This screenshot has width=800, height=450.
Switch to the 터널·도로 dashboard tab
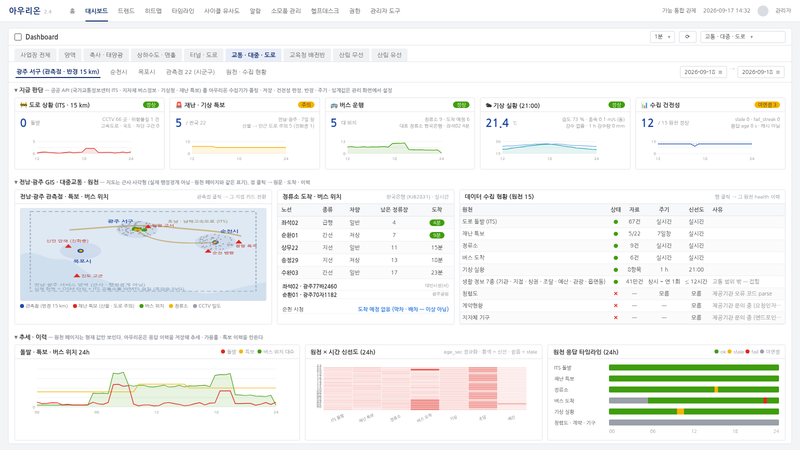pos(204,55)
